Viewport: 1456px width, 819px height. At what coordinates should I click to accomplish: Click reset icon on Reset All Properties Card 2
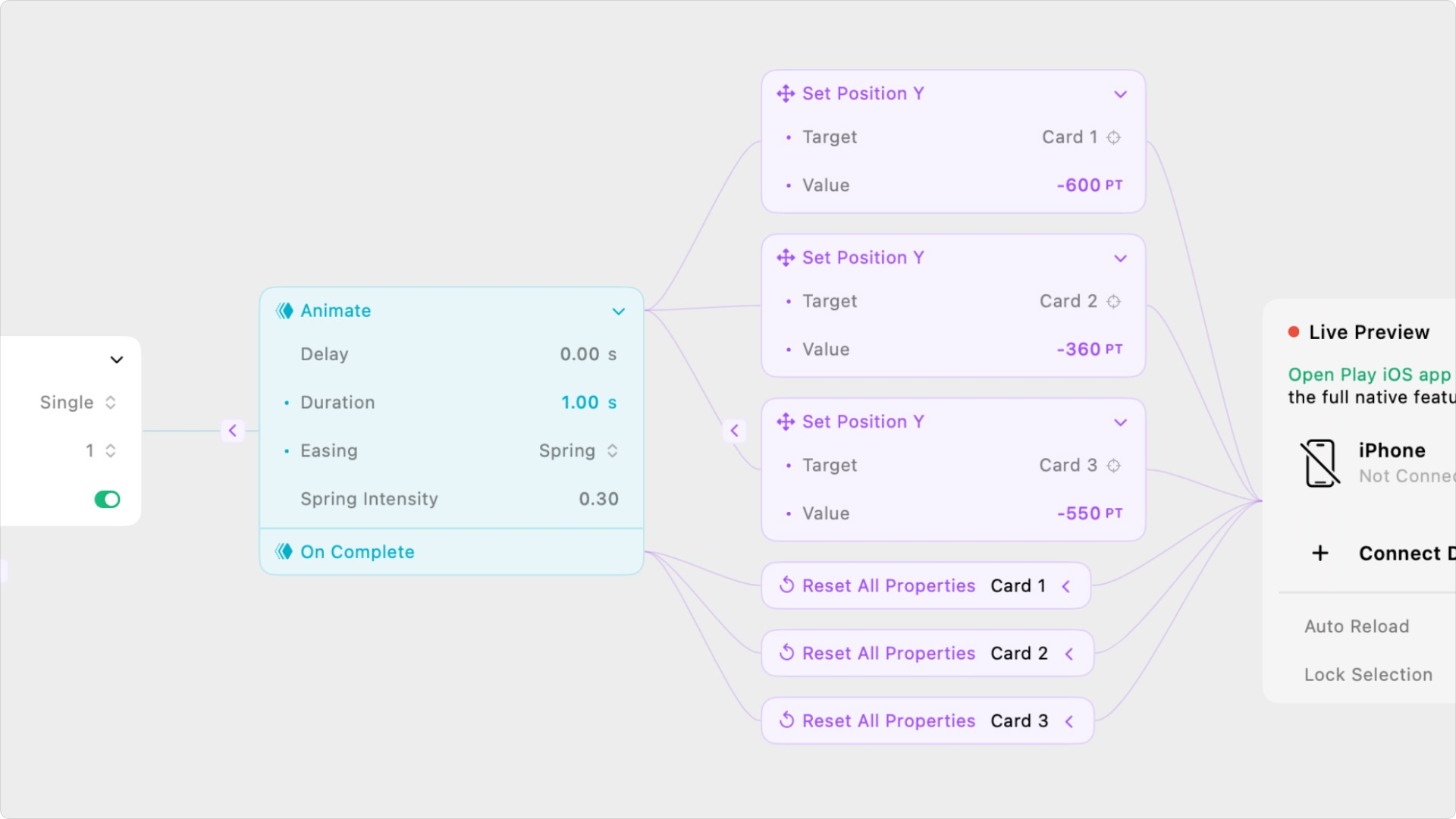tap(787, 653)
